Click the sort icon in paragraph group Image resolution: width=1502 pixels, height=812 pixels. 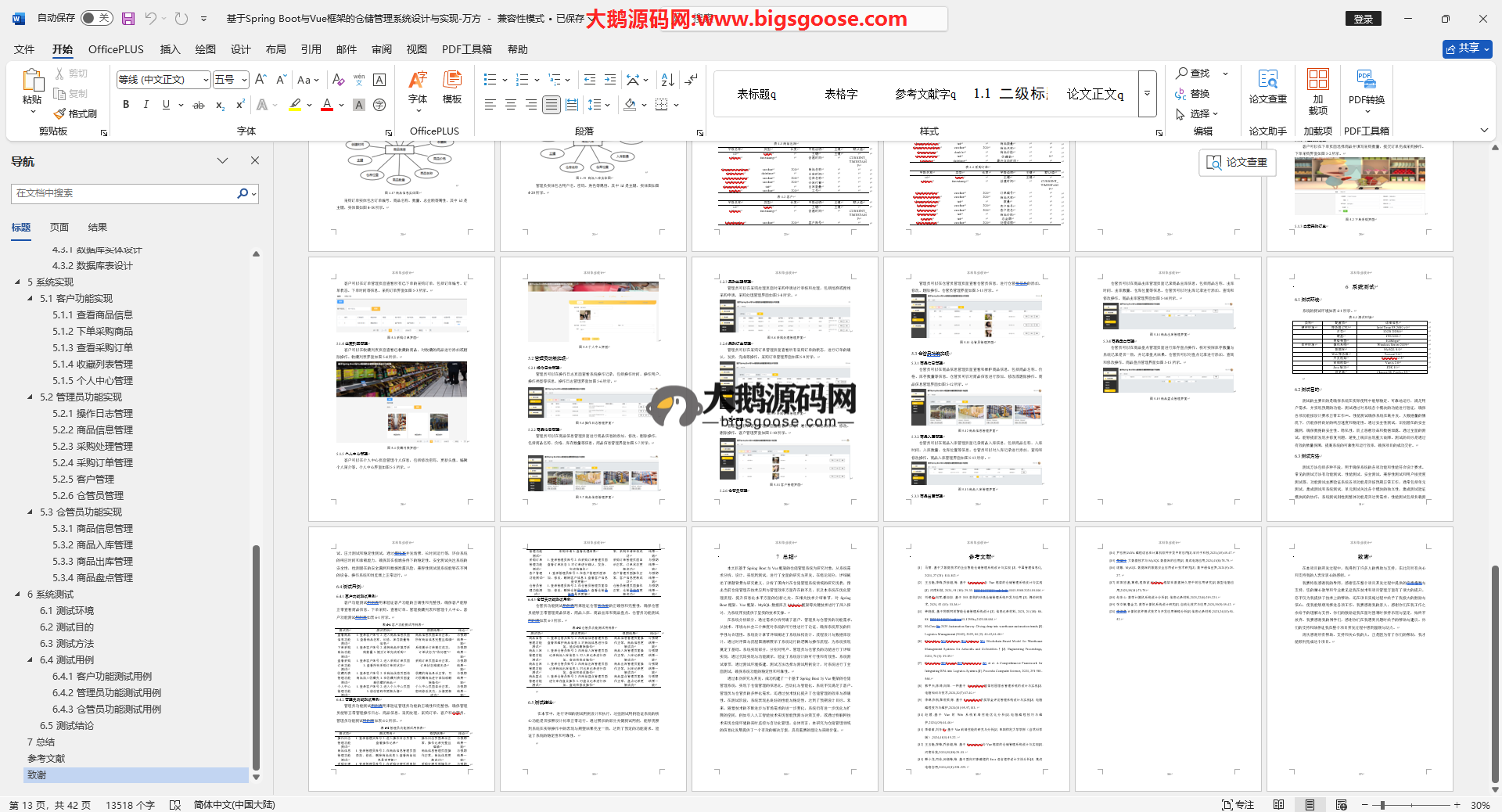click(x=667, y=80)
